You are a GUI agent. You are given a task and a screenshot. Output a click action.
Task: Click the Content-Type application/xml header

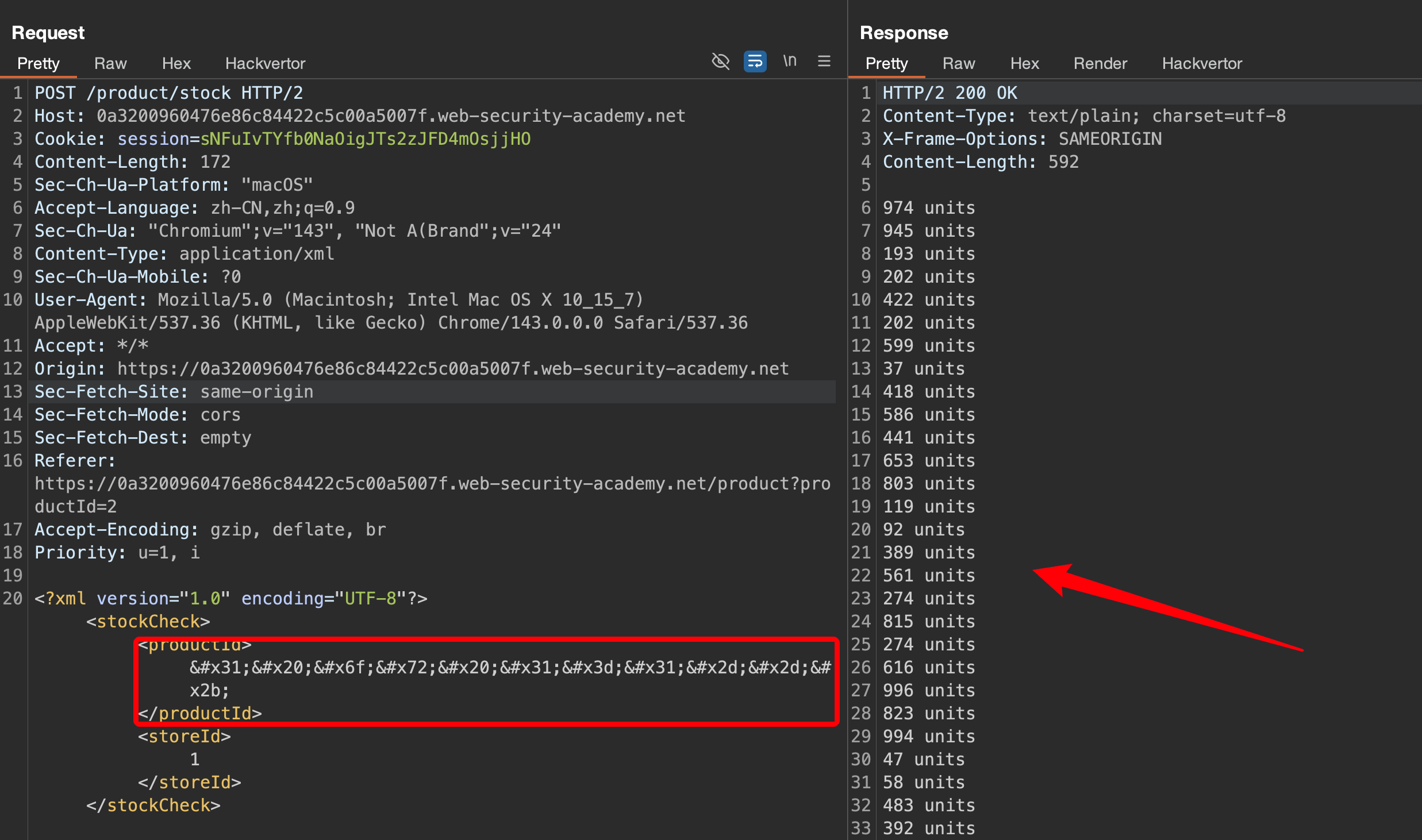(x=184, y=254)
